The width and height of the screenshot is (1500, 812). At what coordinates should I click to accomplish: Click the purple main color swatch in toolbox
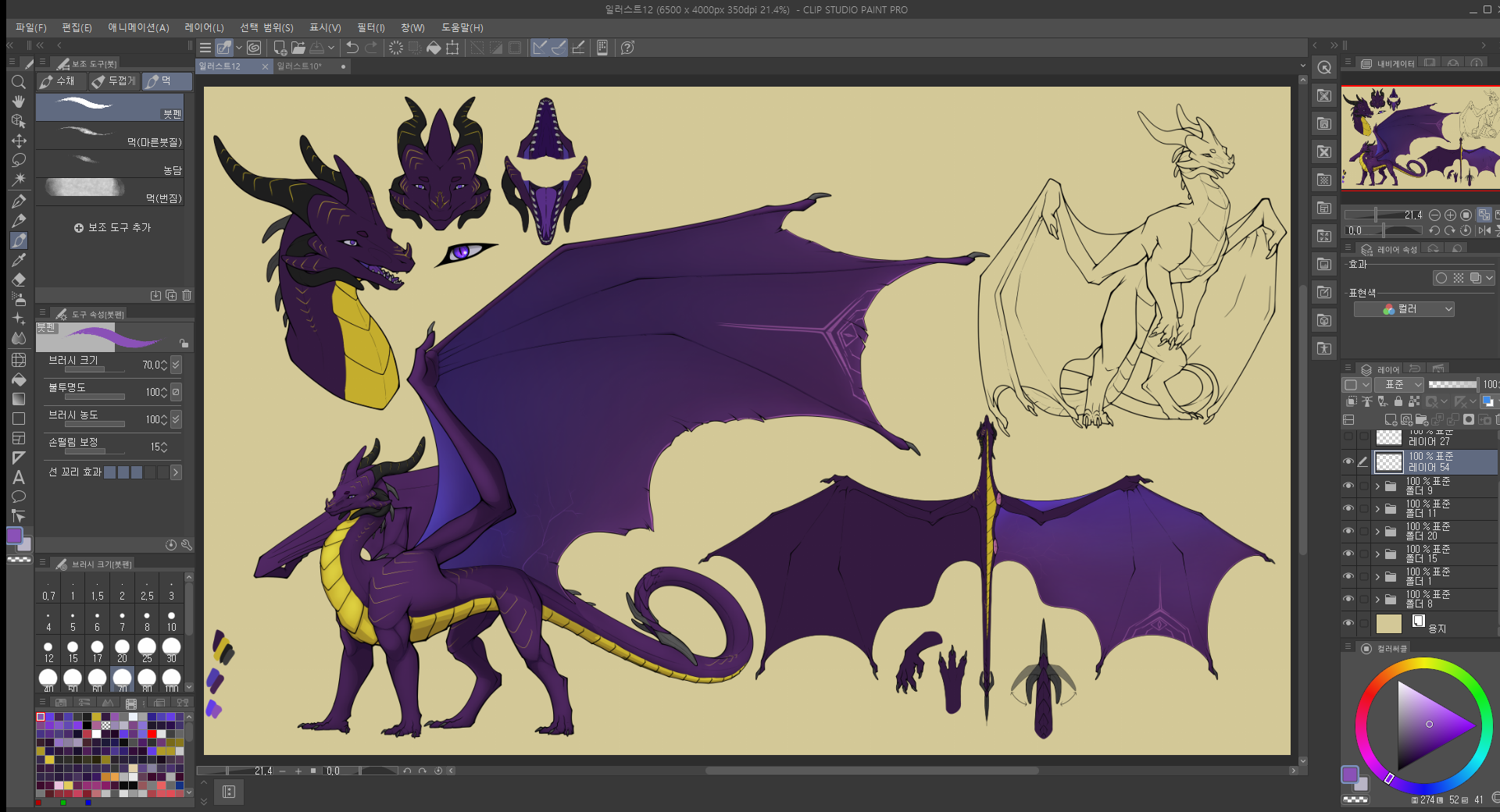(15, 536)
